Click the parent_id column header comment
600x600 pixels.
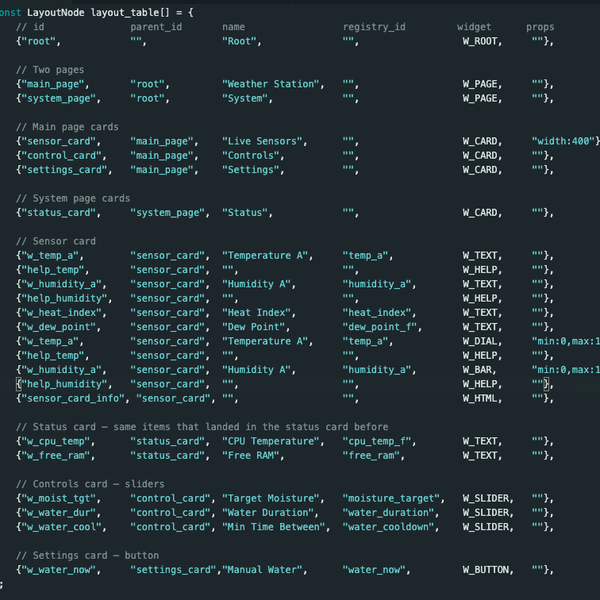156,27
